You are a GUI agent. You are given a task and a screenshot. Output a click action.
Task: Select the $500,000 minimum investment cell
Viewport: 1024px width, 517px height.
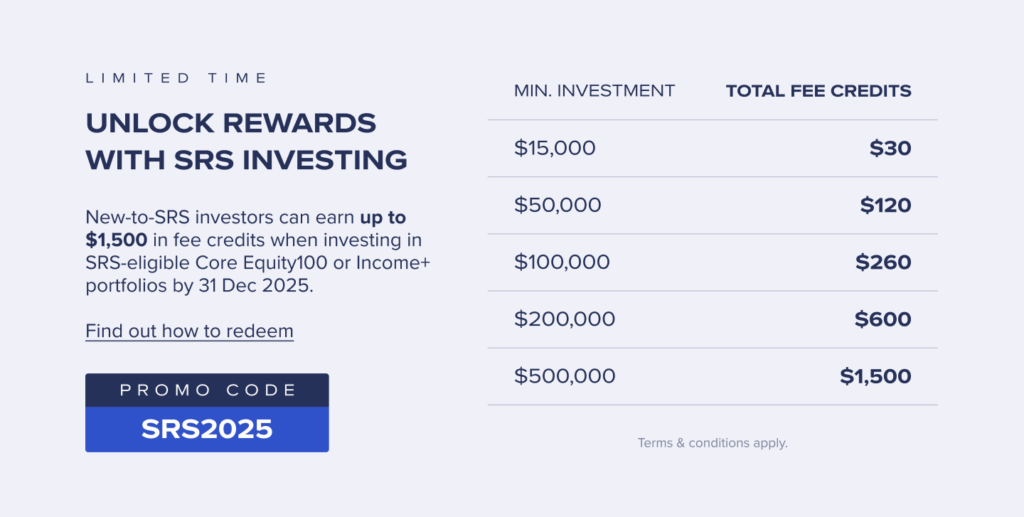(x=564, y=376)
